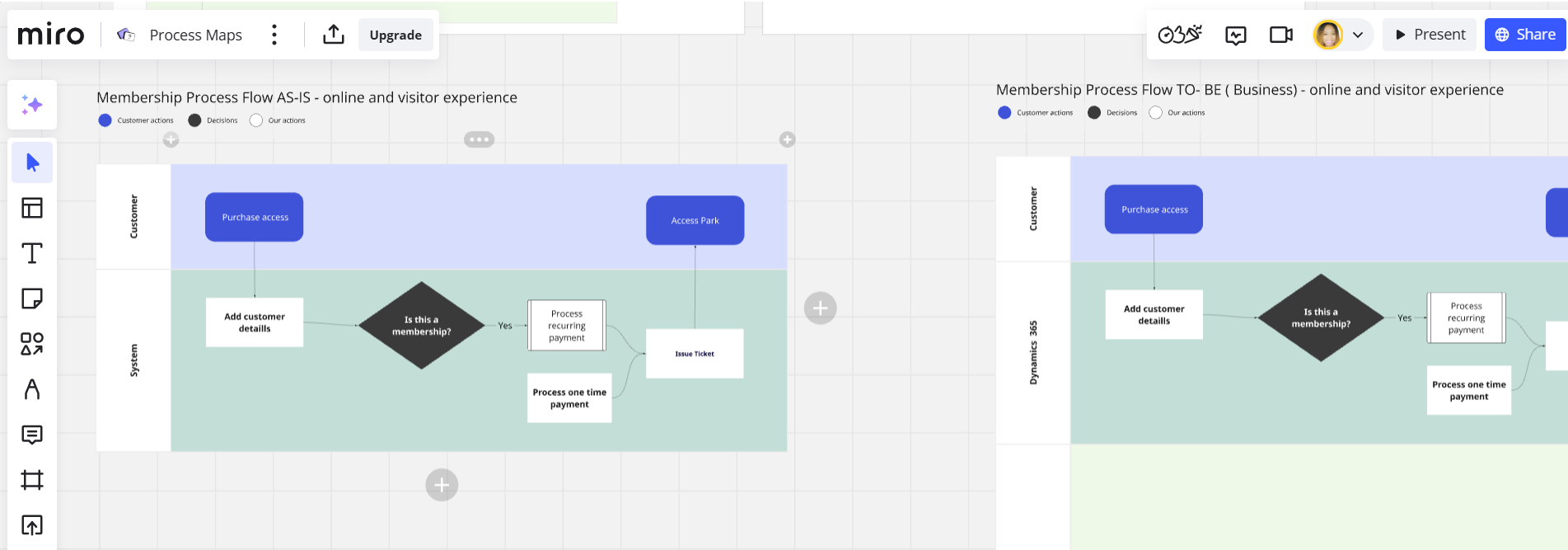
Task: Expand the user avatar dropdown chevron
Action: click(x=1358, y=35)
